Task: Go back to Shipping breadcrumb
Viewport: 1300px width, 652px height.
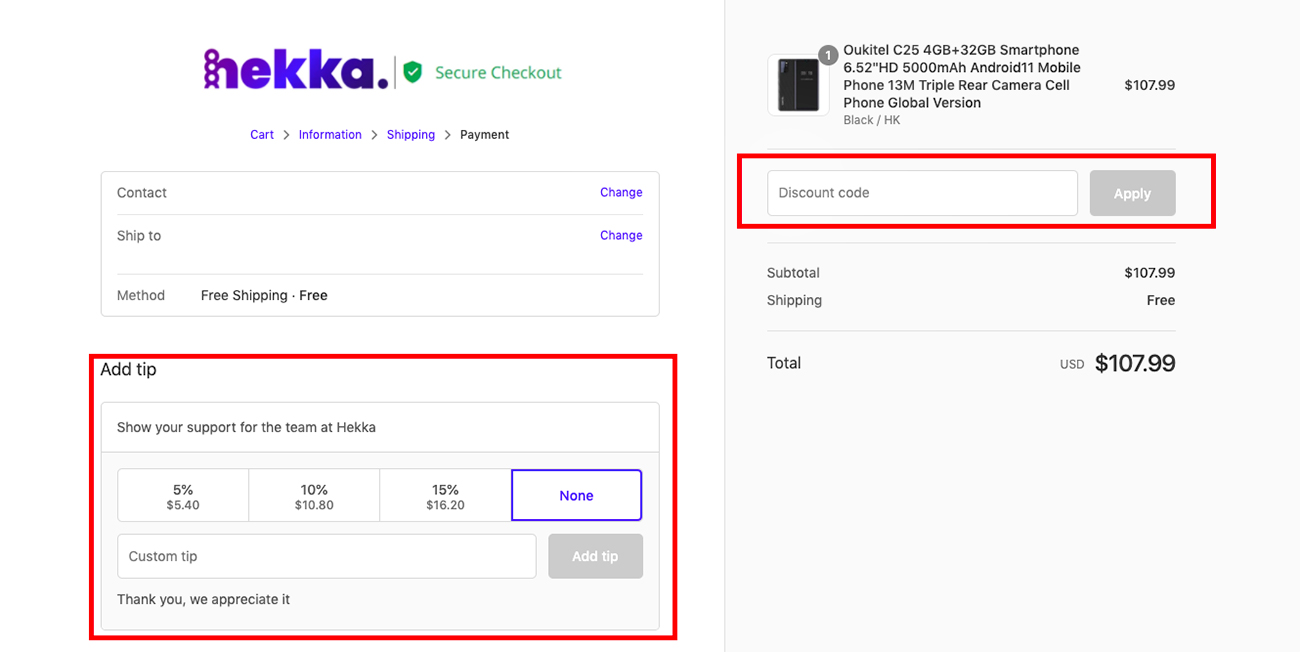Action: [x=411, y=135]
